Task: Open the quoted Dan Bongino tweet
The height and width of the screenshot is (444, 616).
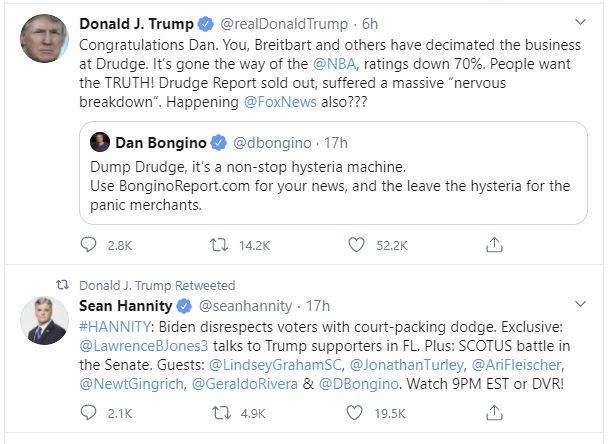Action: tap(333, 173)
